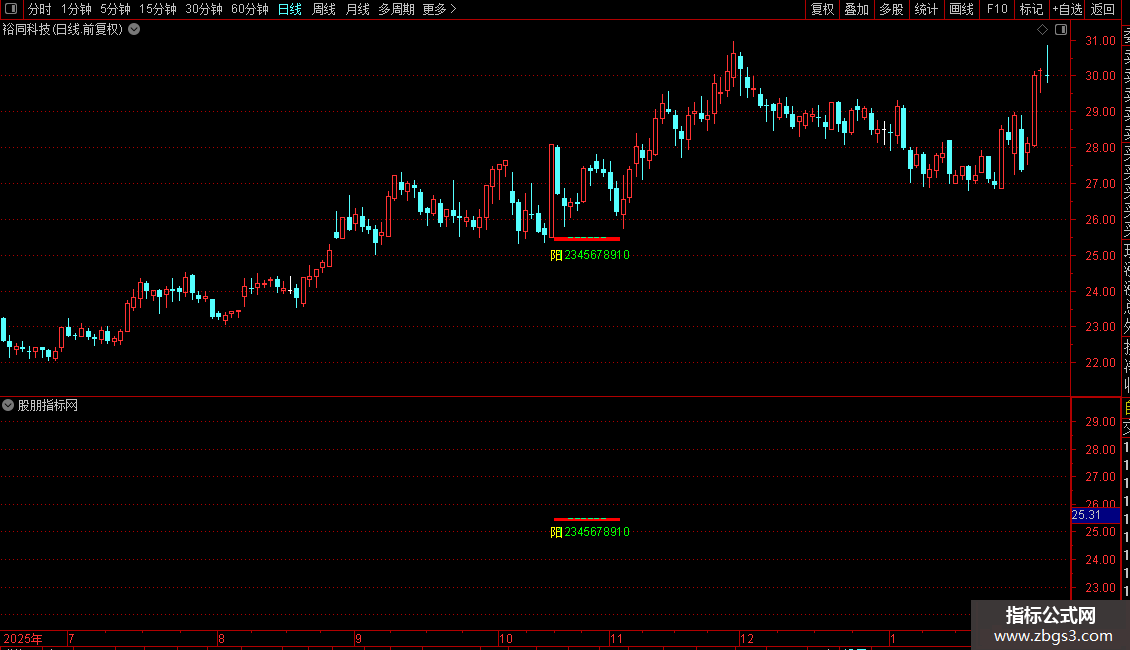Click month 11 on the time axis

[x=616, y=638]
